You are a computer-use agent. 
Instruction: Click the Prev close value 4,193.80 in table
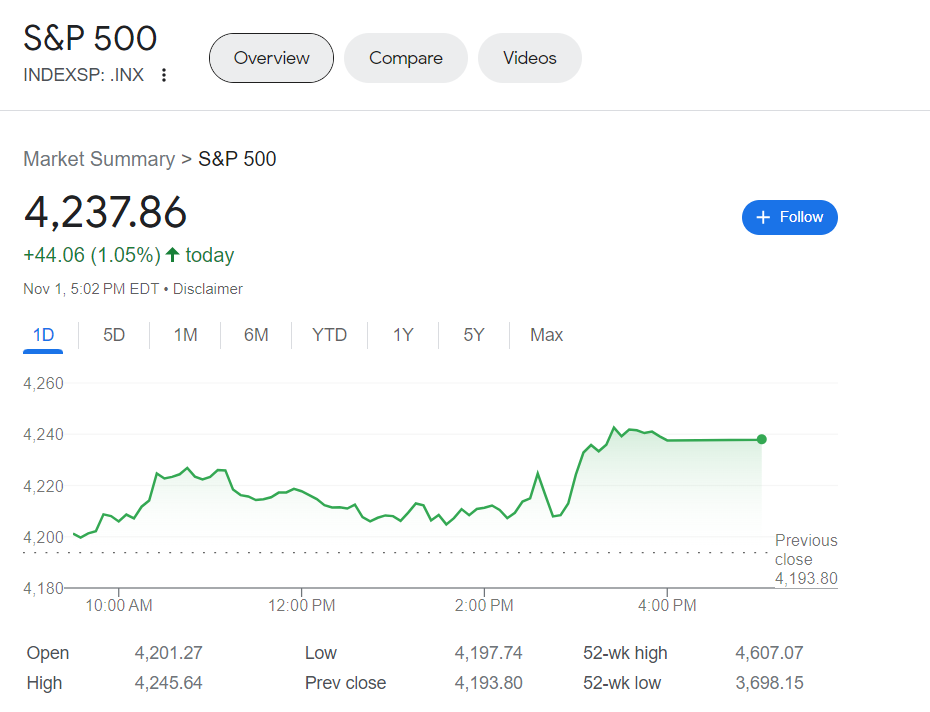pyautogui.click(x=488, y=683)
